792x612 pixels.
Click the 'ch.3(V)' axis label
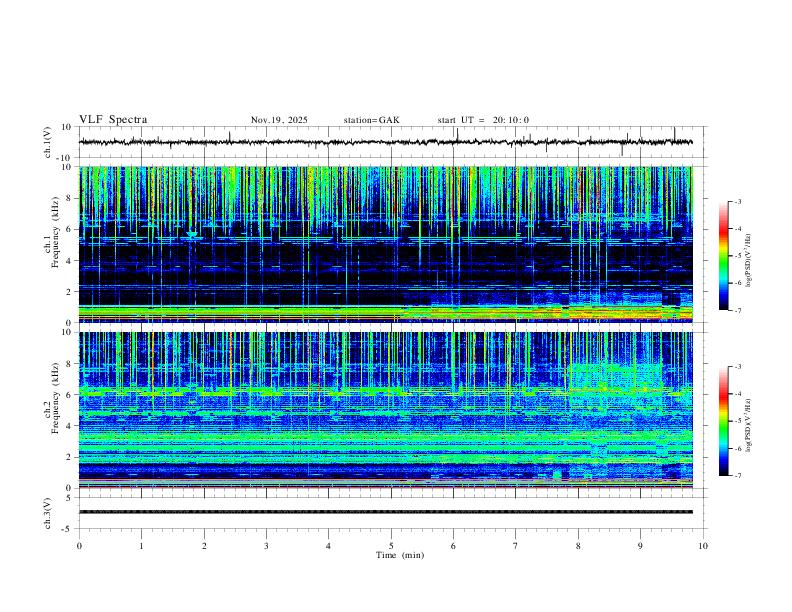[x=48, y=513]
